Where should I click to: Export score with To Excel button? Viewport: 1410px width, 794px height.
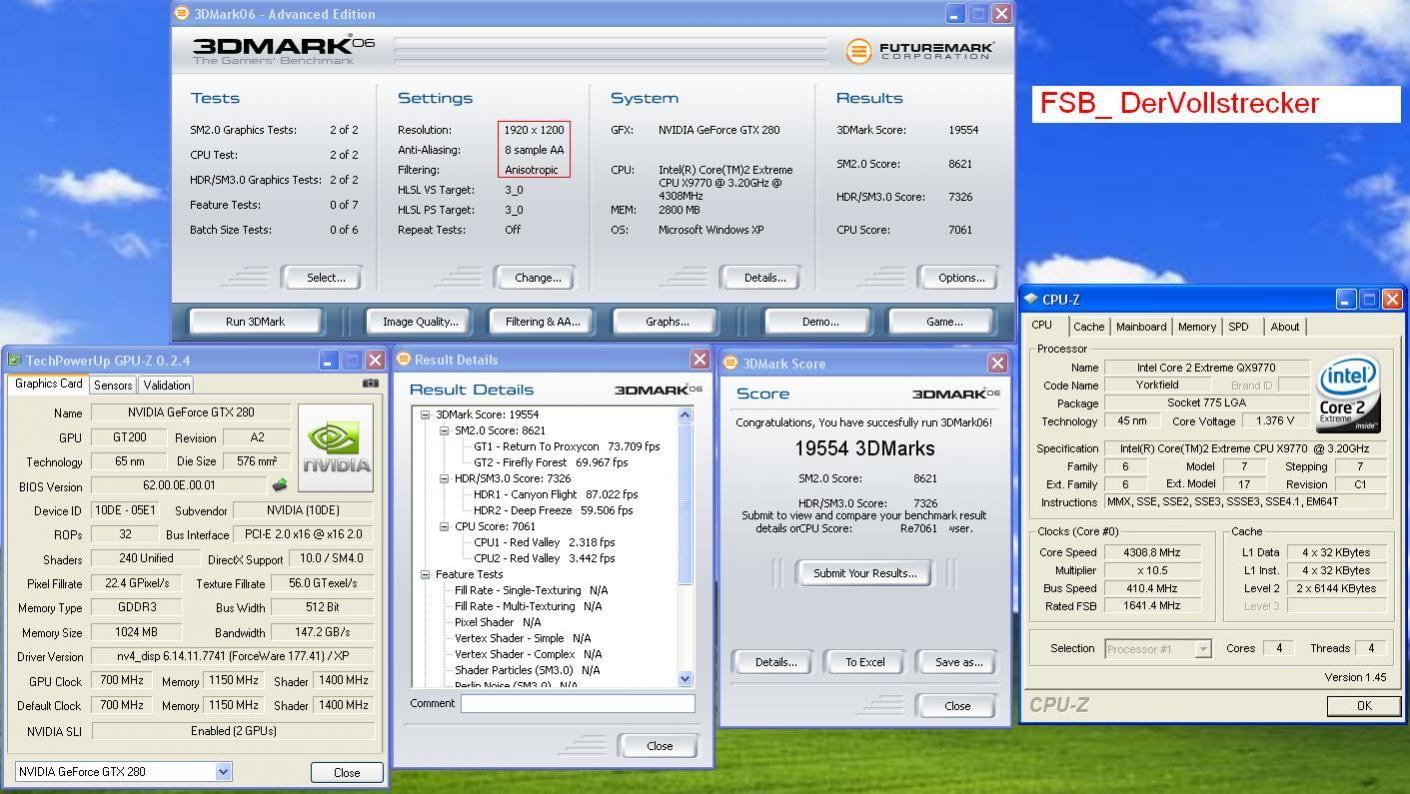coord(865,662)
